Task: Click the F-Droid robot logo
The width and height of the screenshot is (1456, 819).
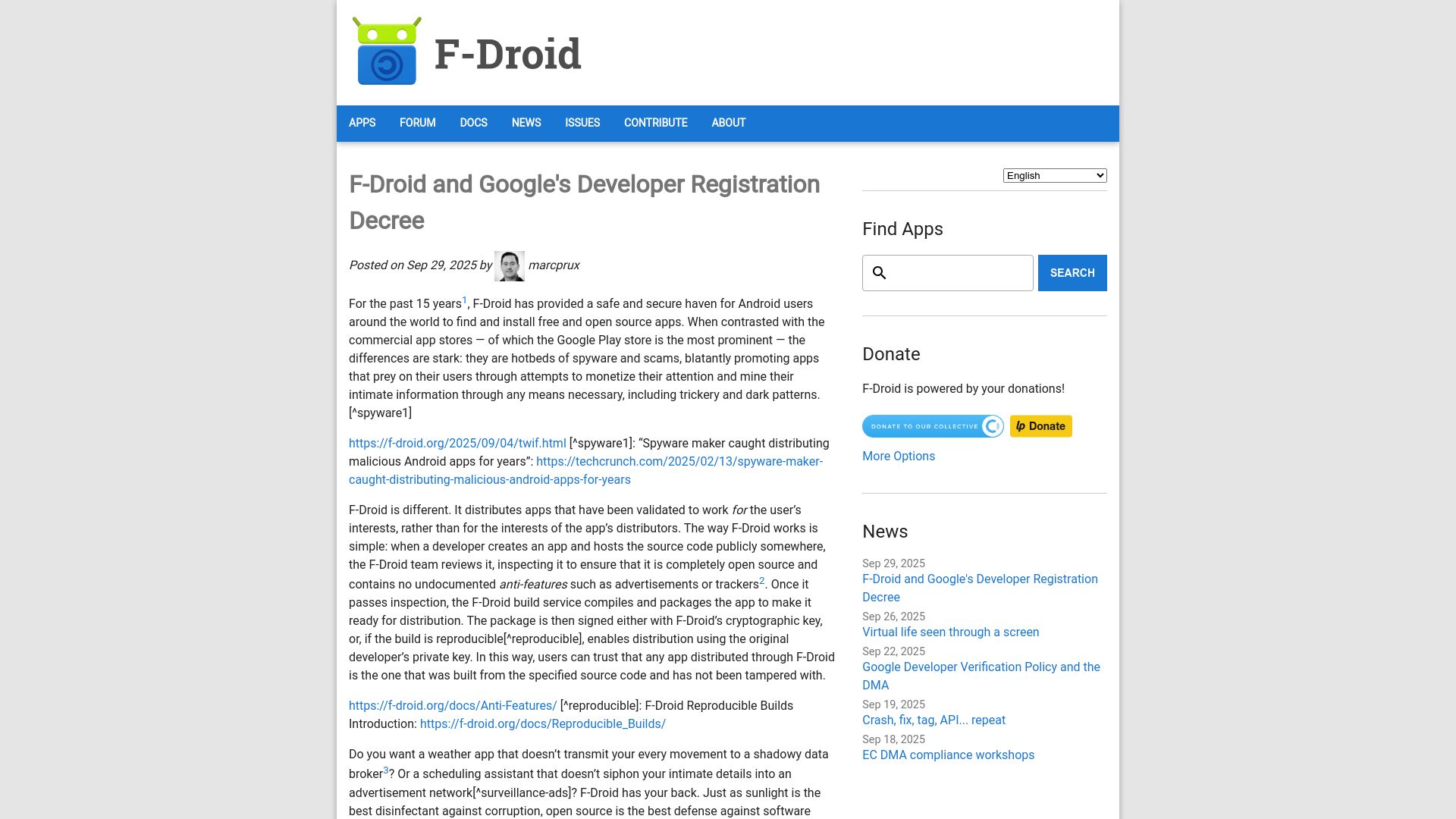Action: 387,52
